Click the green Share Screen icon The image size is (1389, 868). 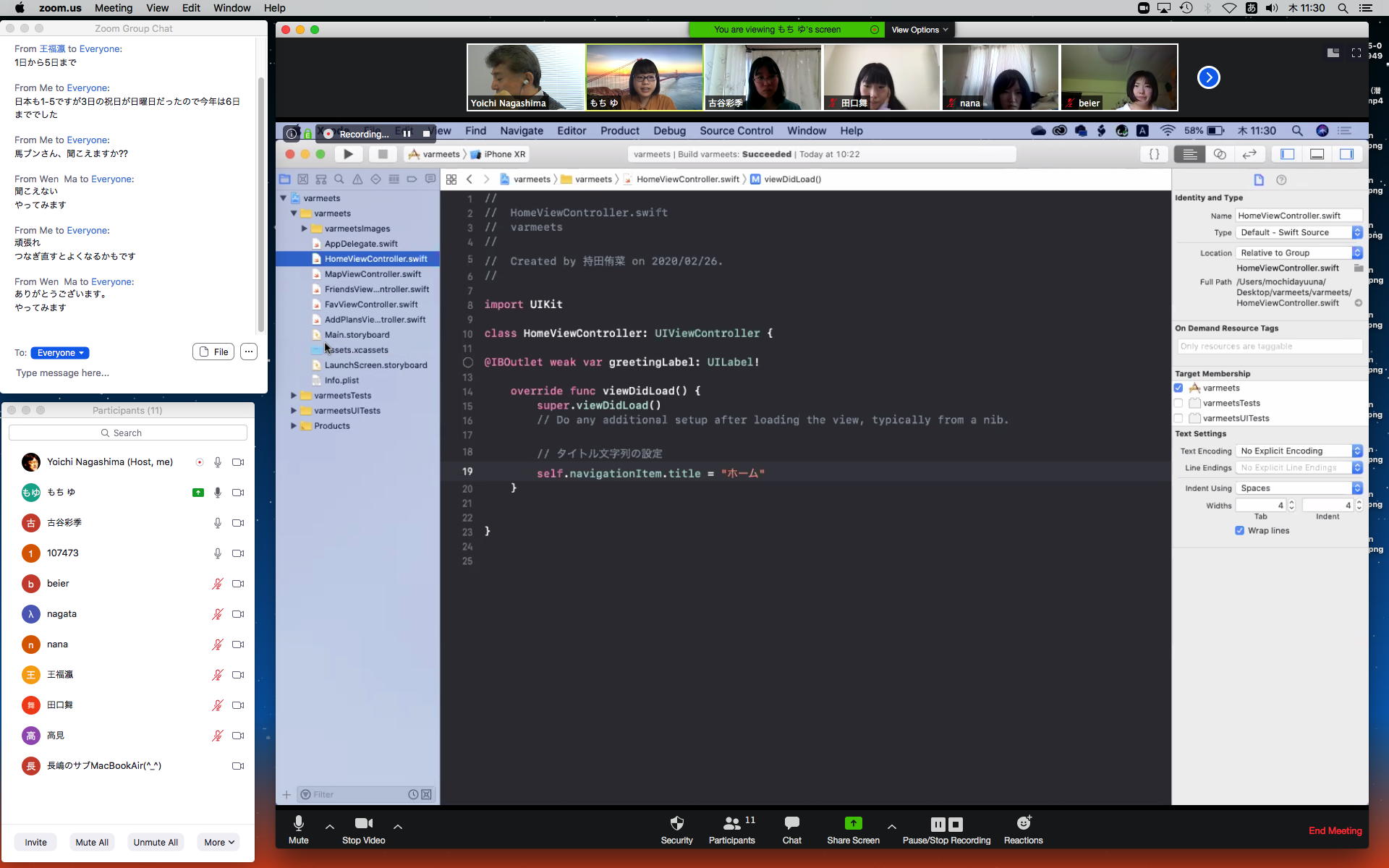[x=853, y=823]
